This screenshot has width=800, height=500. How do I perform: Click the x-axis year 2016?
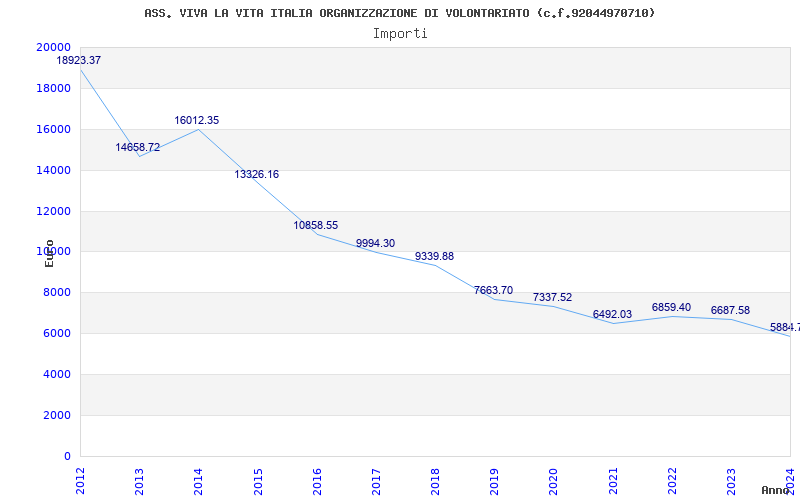point(317,481)
